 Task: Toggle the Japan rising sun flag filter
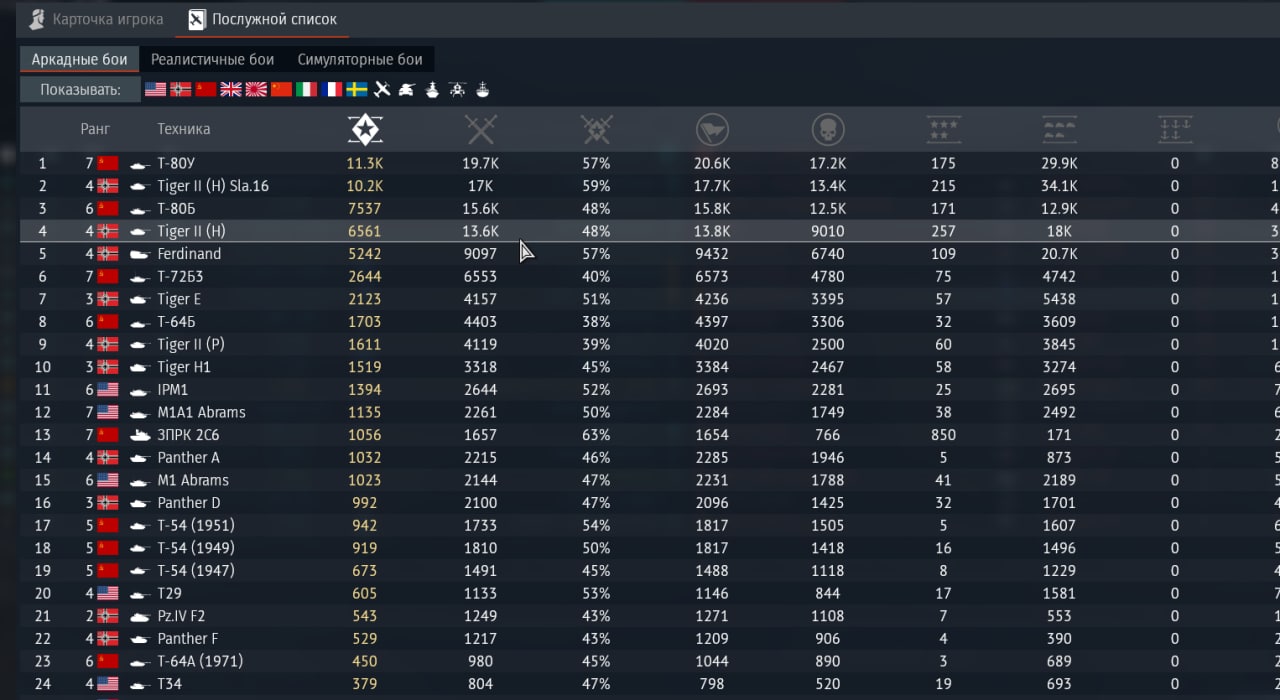click(x=256, y=90)
